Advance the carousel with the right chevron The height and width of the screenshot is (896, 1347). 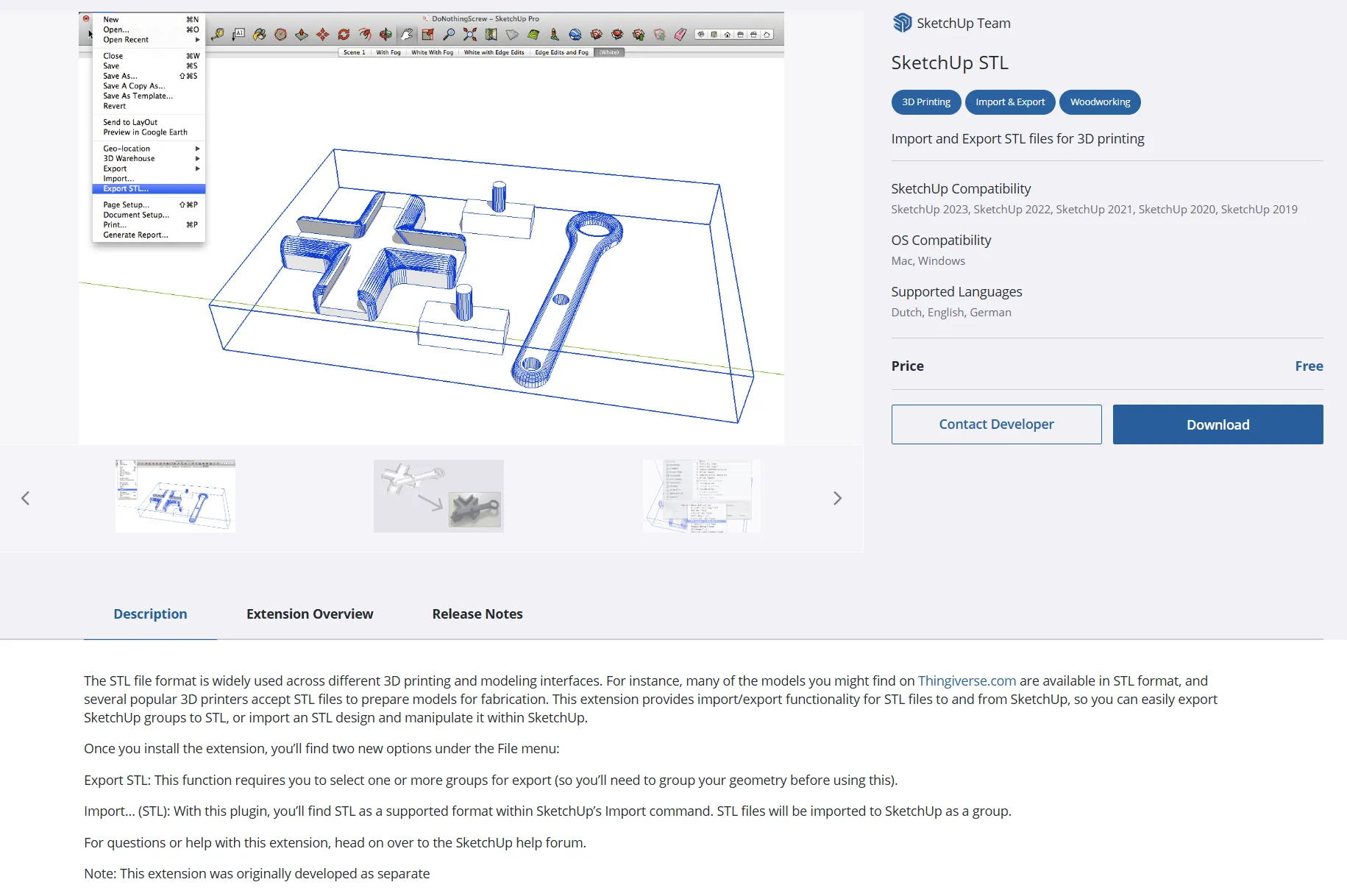click(837, 498)
